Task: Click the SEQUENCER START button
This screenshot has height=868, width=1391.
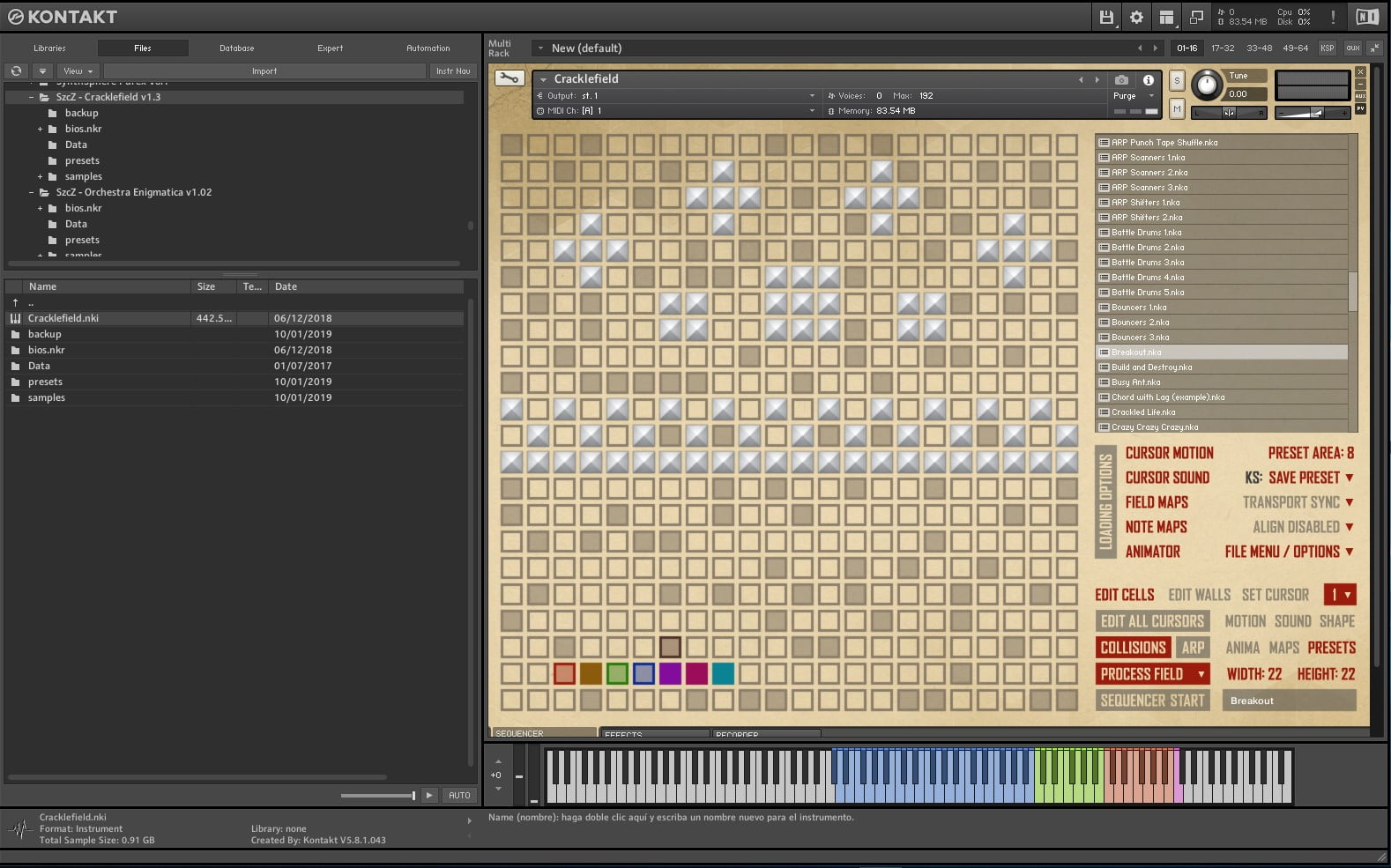Action: [1152, 701]
